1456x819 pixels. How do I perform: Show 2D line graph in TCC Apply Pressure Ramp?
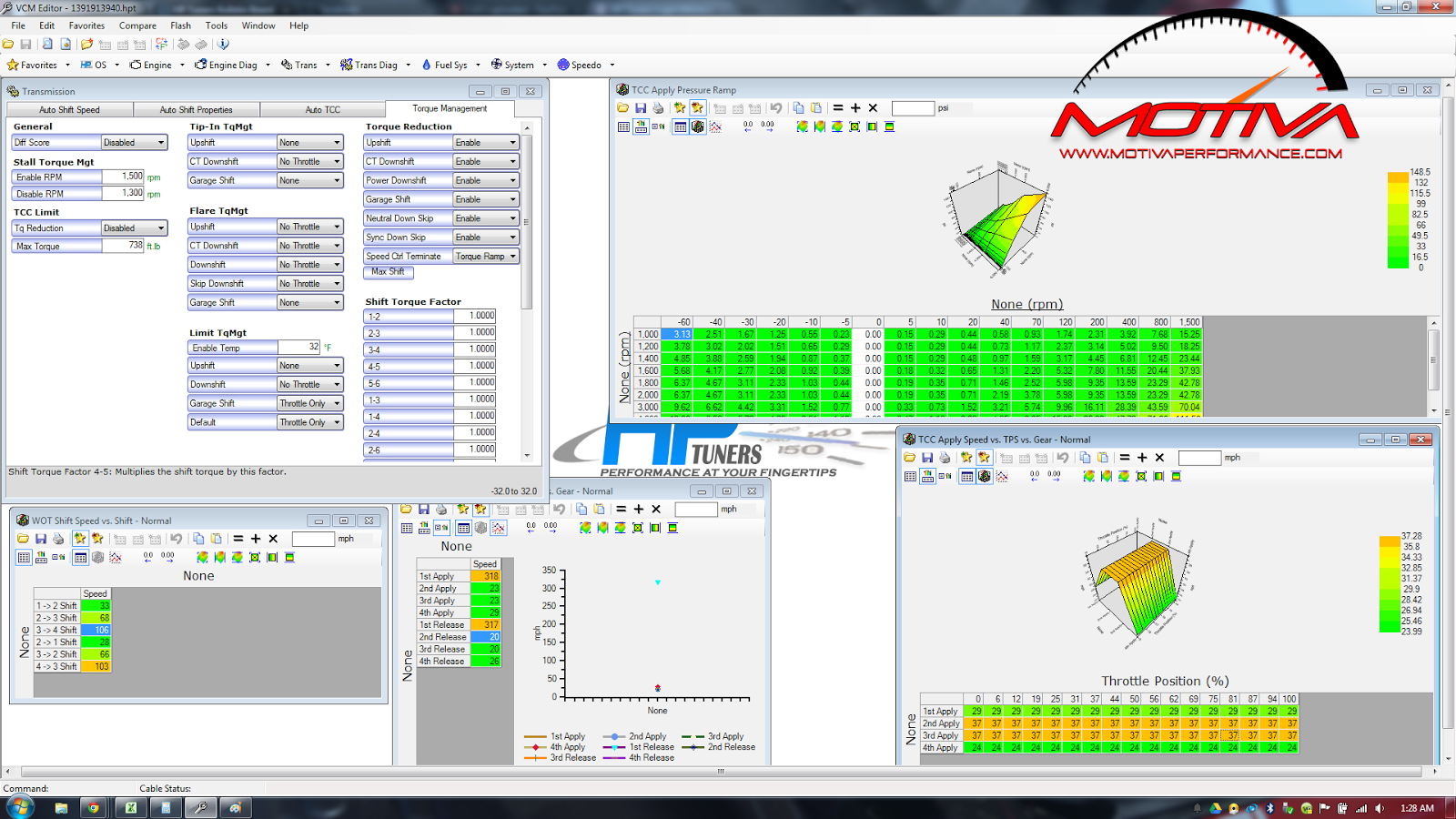point(715,126)
